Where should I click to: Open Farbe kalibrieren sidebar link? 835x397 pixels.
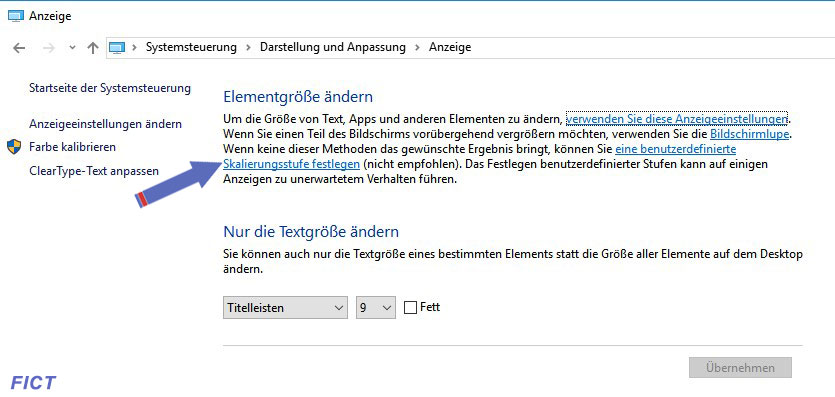tap(72, 147)
